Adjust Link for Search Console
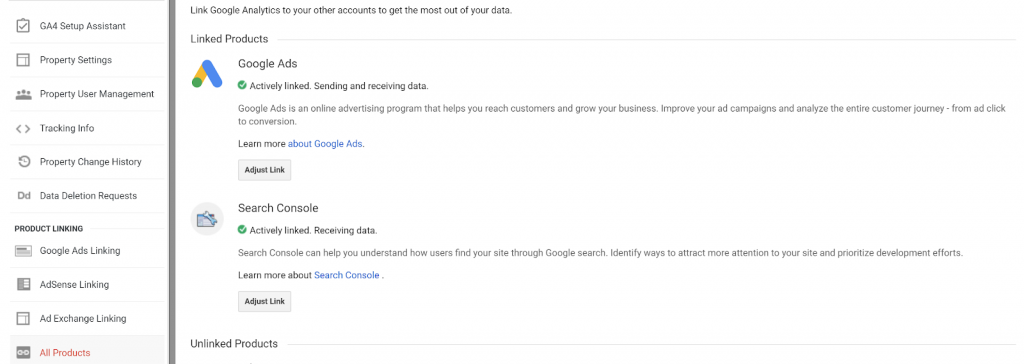The height and width of the screenshot is (364, 1024). [x=264, y=301]
